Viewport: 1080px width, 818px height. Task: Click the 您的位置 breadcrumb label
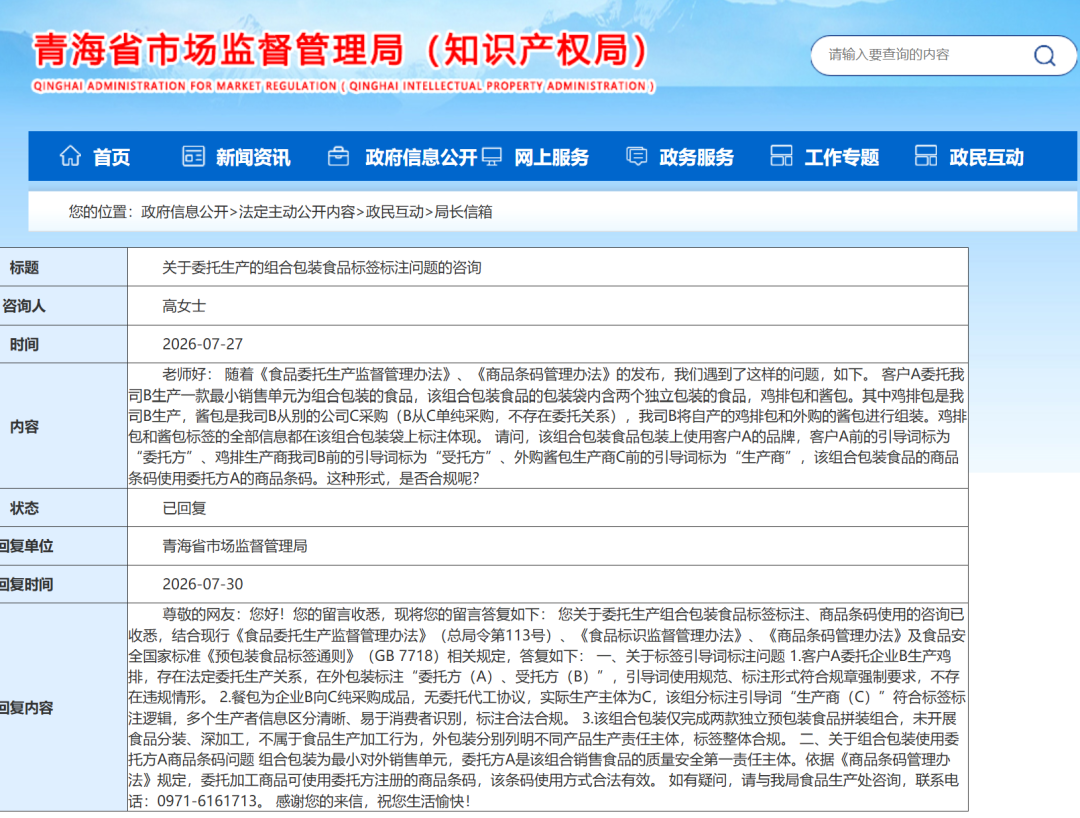pyautogui.click(x=100, y=212)
